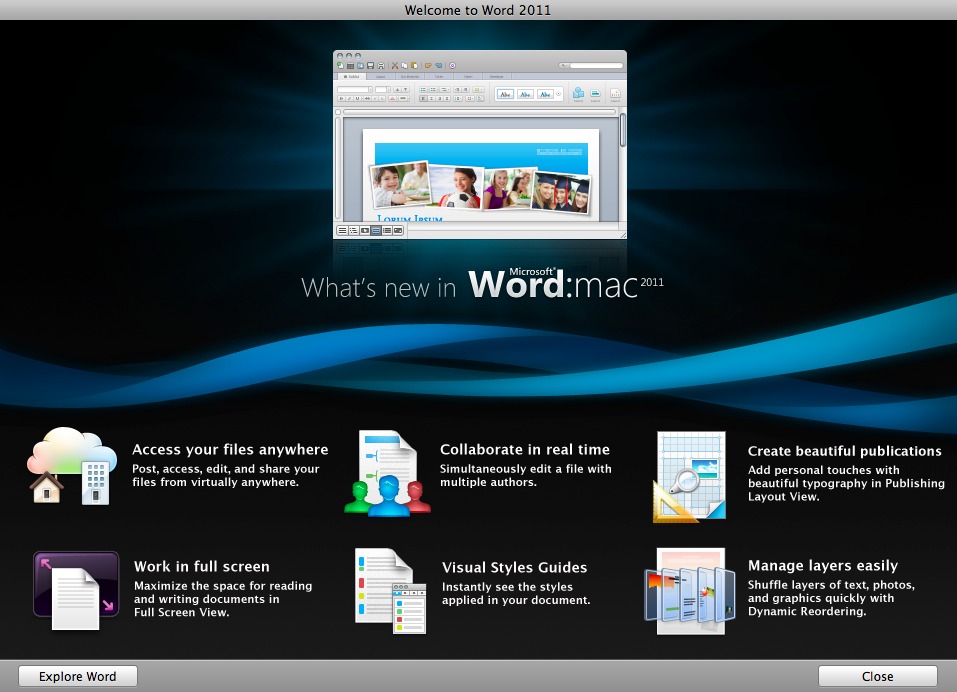The height and width of the screenshot is (692, 957).
Task: Click the Word document preview thumbnail
Action: coord(480,145)
